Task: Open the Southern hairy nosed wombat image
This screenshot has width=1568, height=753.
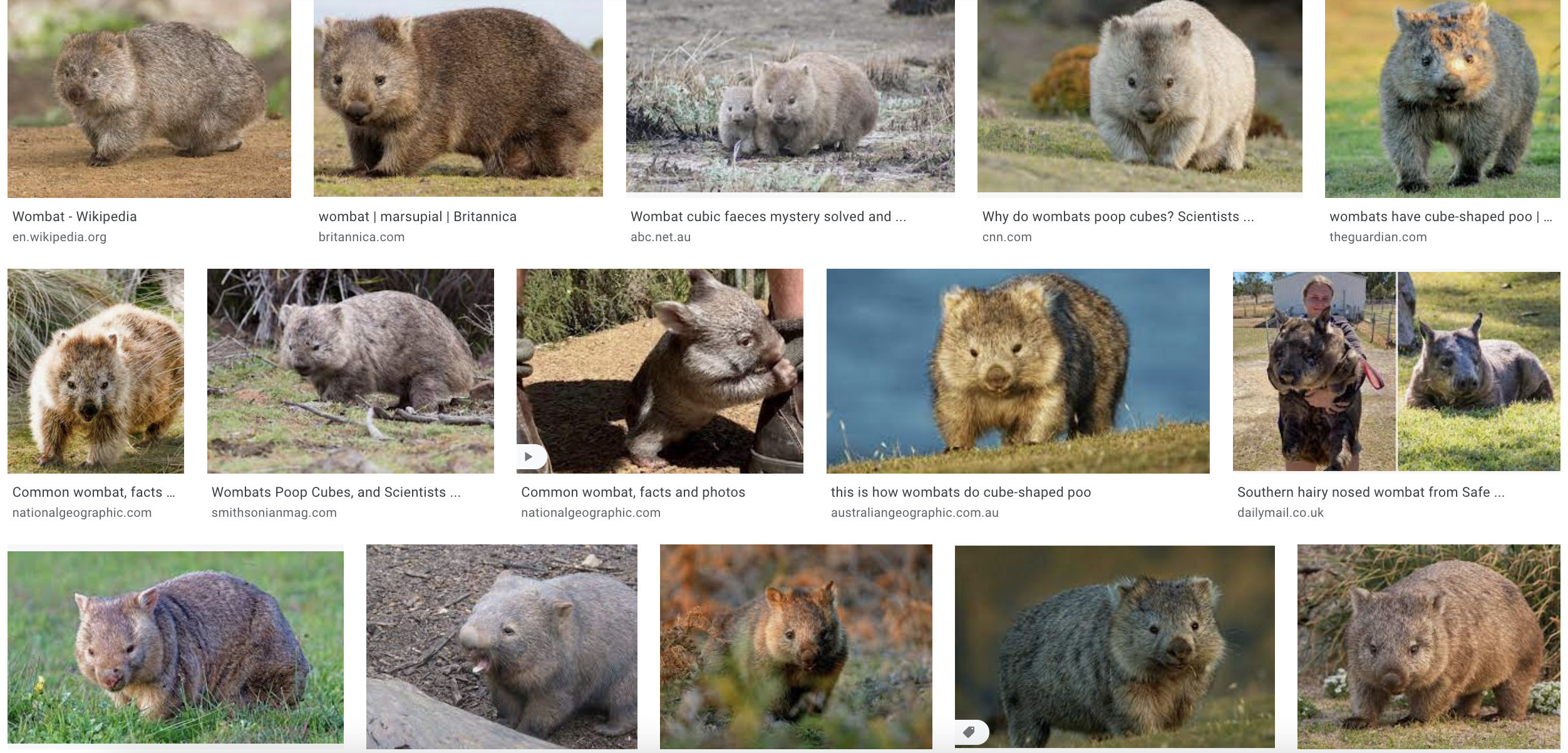Action: click(1396, 371)
